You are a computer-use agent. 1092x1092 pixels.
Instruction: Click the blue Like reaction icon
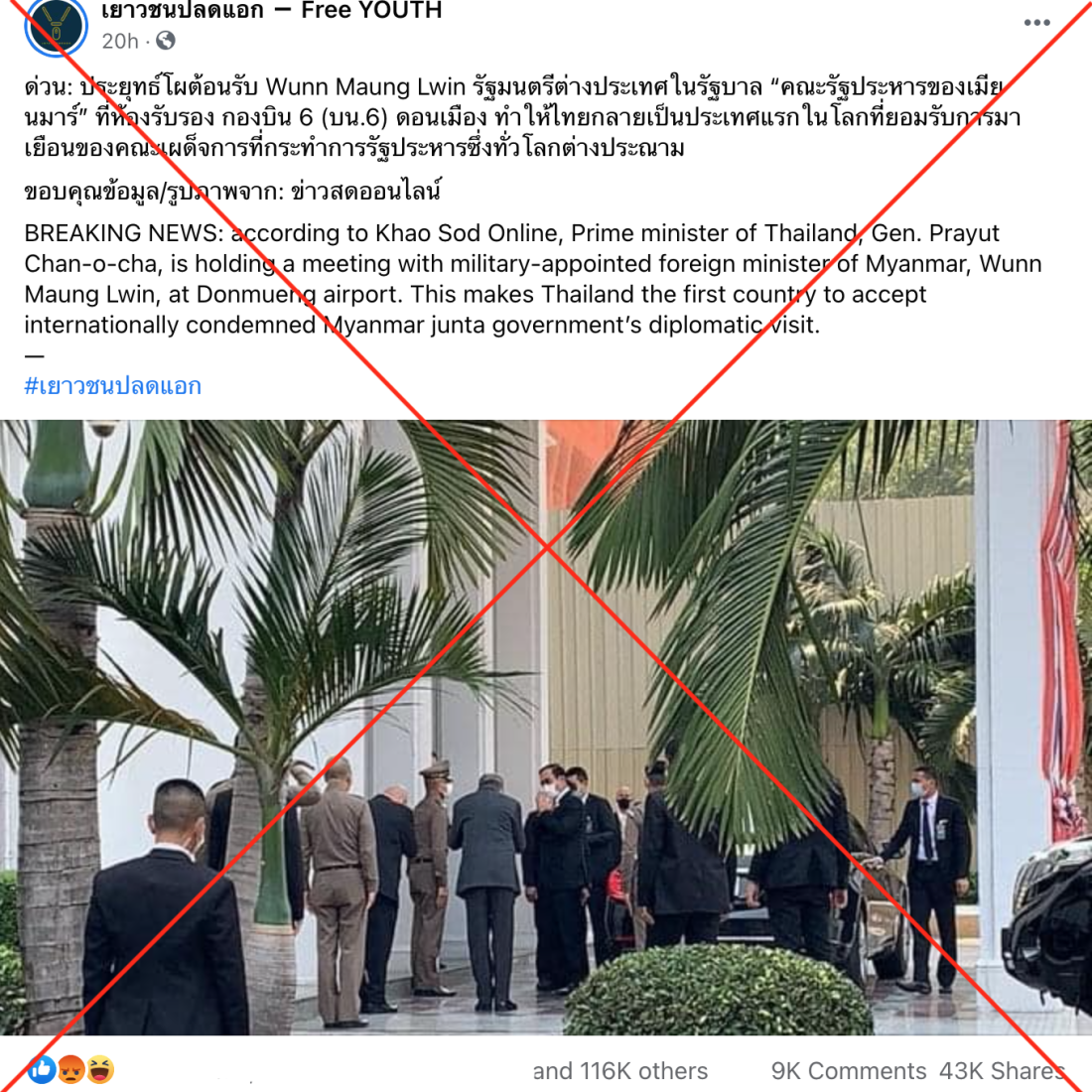tap(42, 1069)
